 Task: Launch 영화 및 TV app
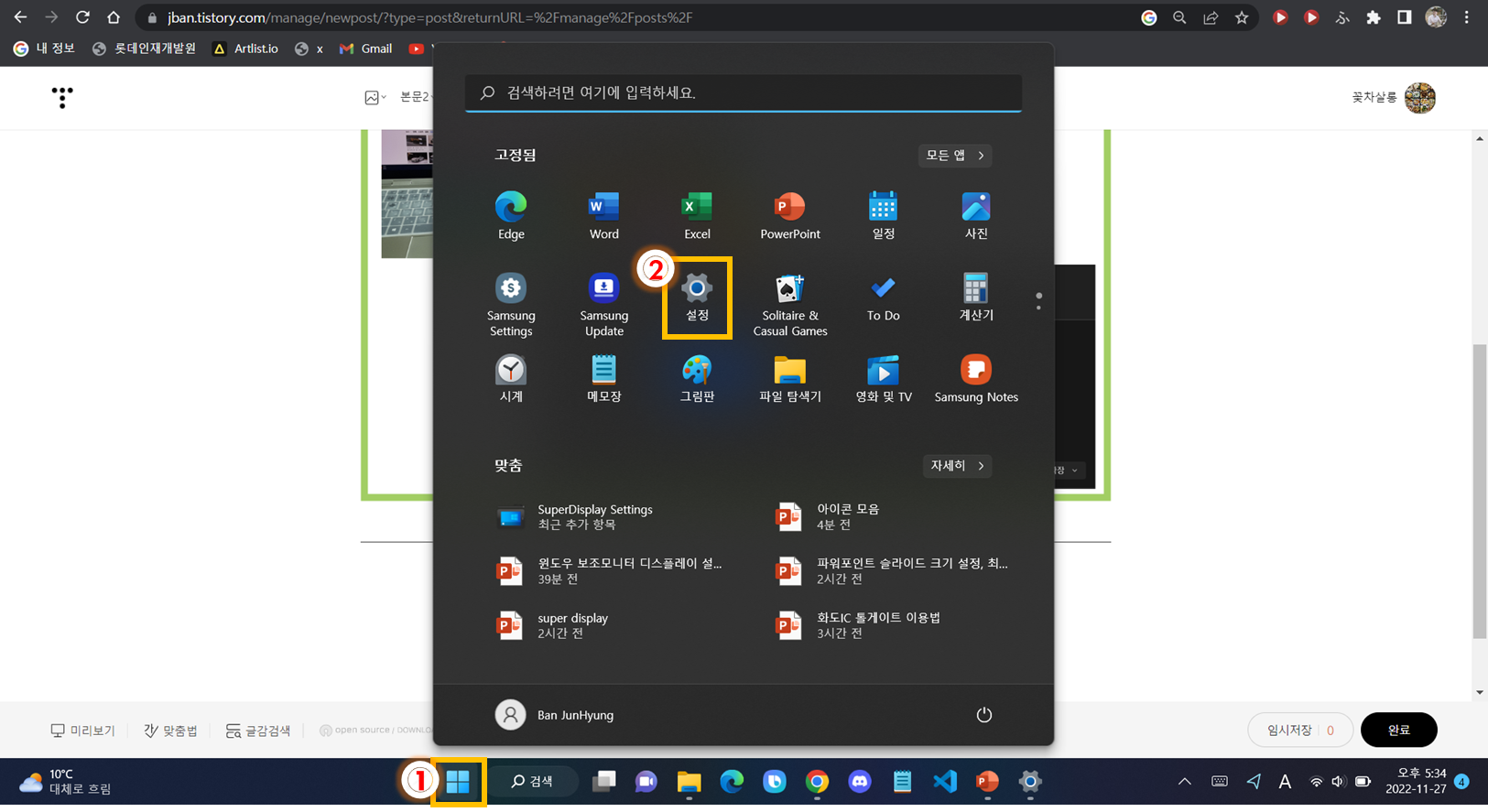tap(883, 379)
